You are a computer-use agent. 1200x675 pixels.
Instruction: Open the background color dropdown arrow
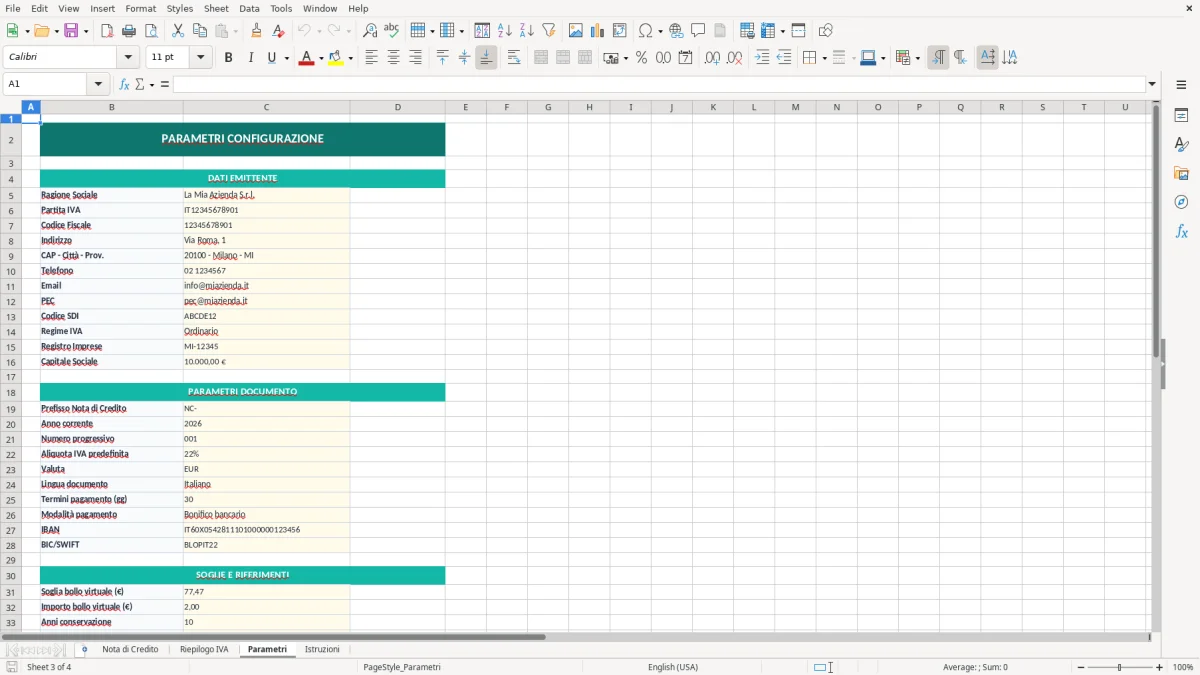pyautogui.click(x=350, y=58)
